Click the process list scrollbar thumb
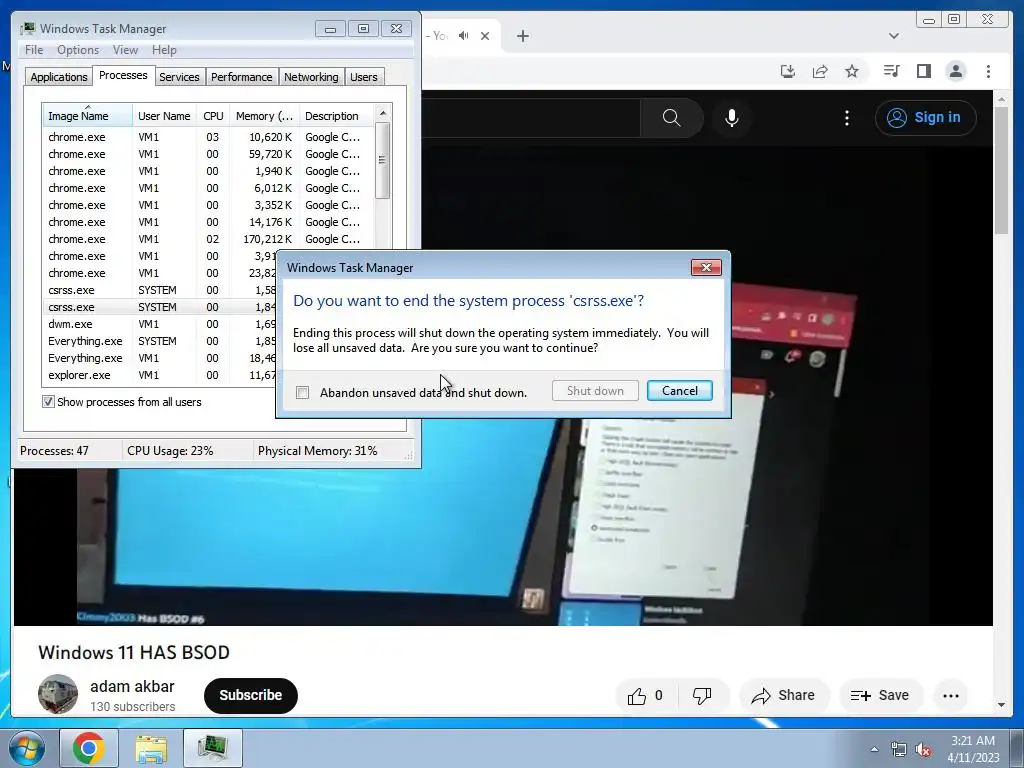 383,160
